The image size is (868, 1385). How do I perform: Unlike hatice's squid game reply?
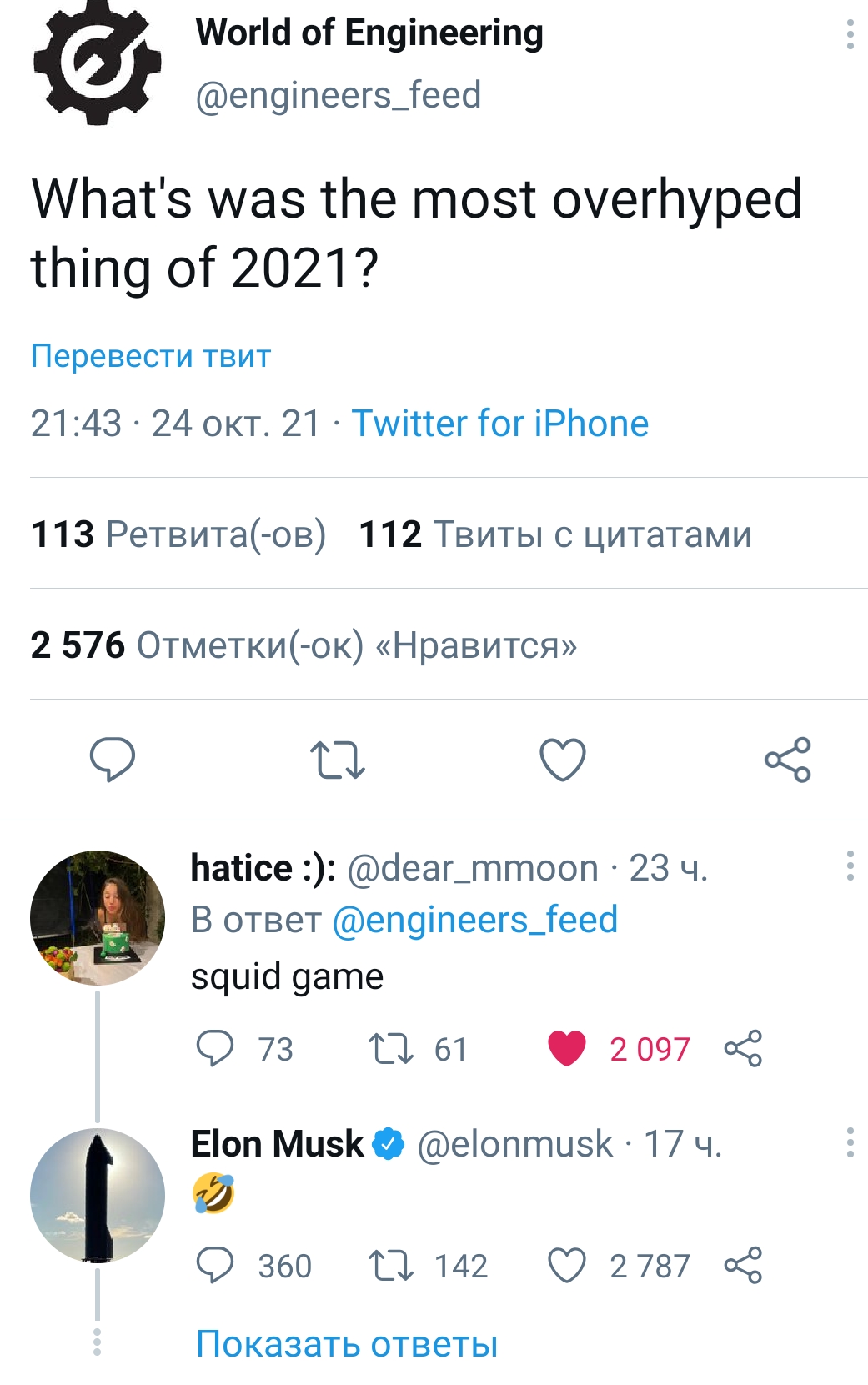point(567,1048)
